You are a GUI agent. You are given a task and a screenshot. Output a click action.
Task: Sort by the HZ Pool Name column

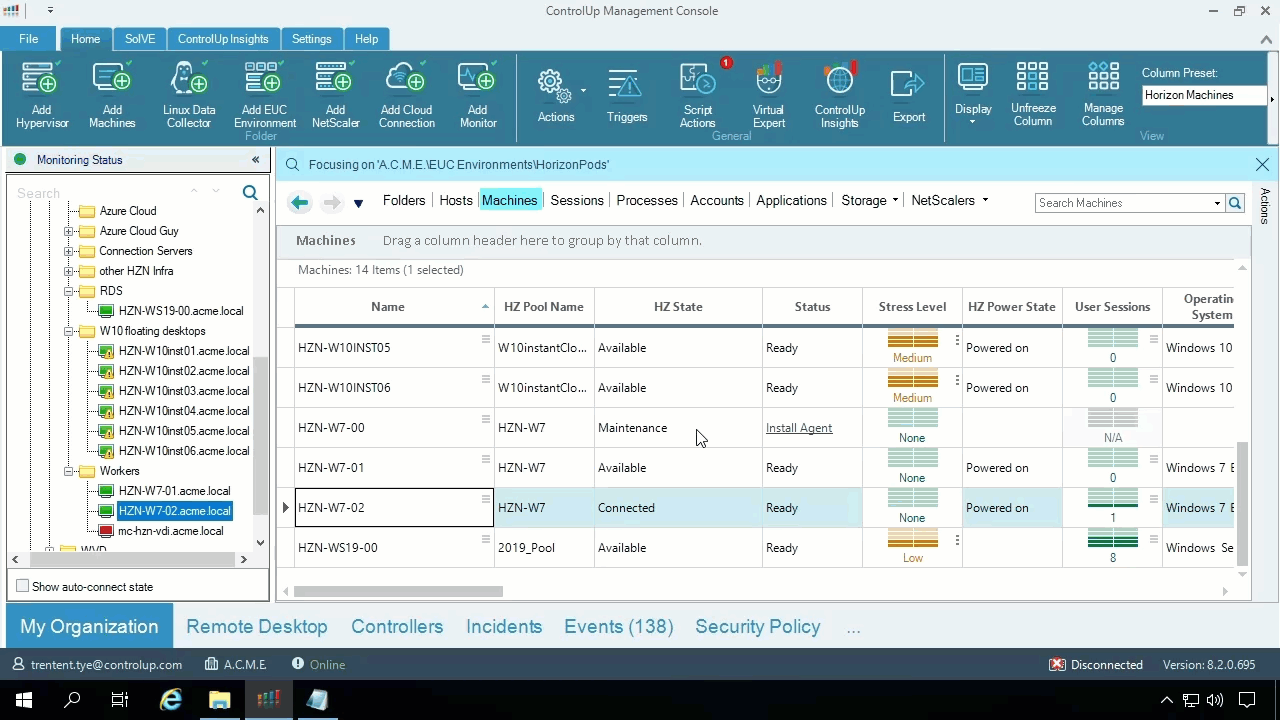point(544,307)
